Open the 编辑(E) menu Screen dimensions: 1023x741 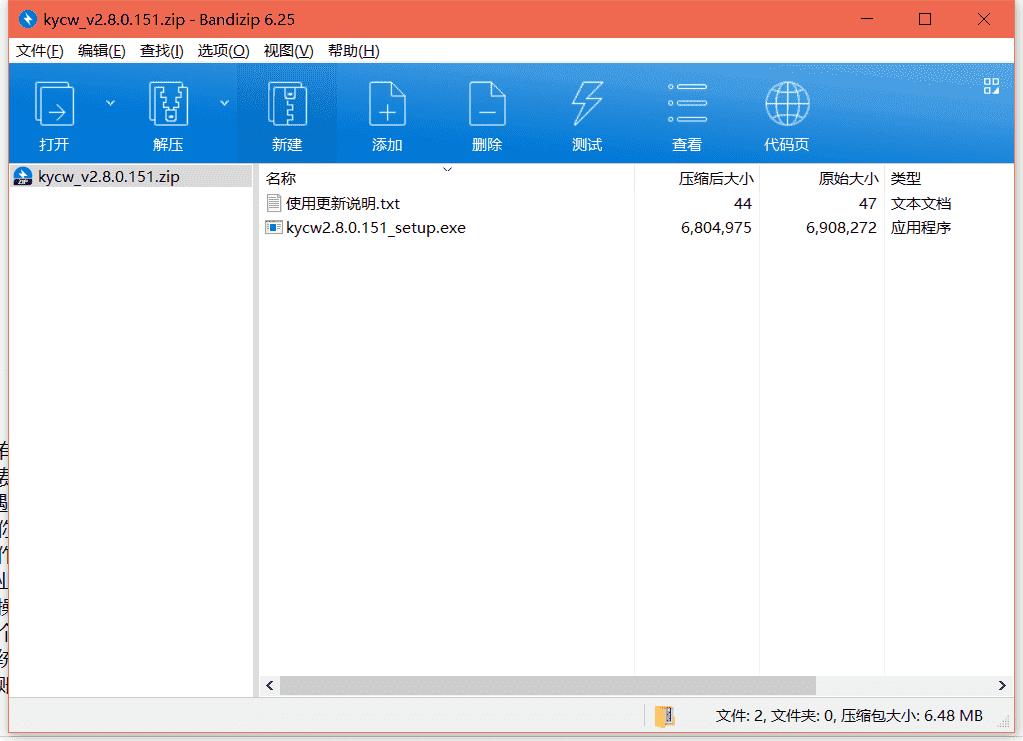tap(102, 51)
